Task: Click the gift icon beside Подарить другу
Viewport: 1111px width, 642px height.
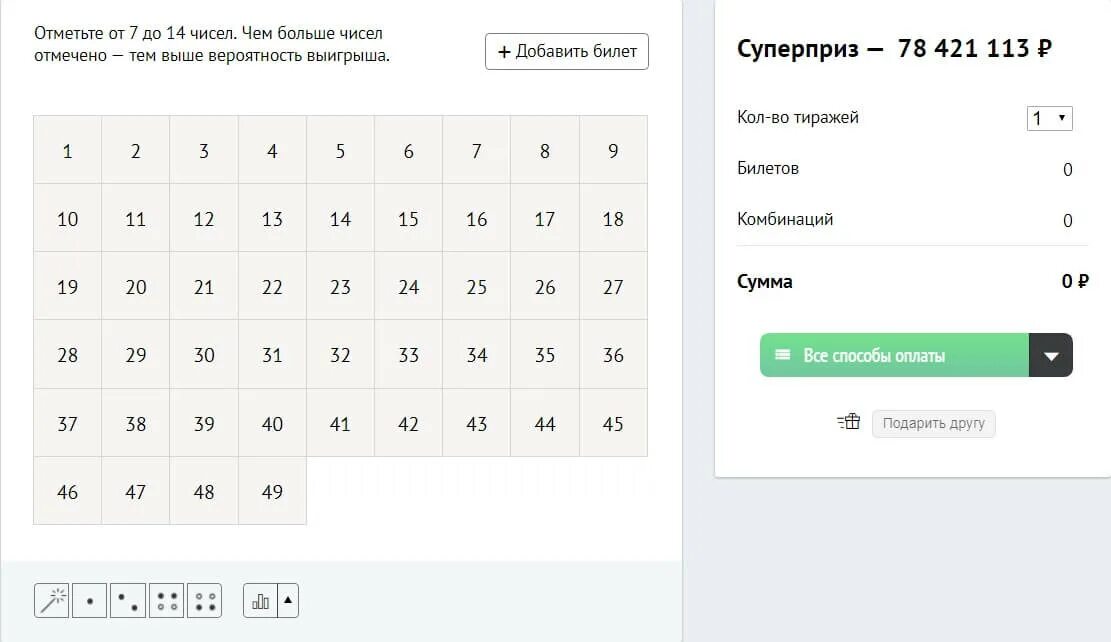Action: [849, 422]
